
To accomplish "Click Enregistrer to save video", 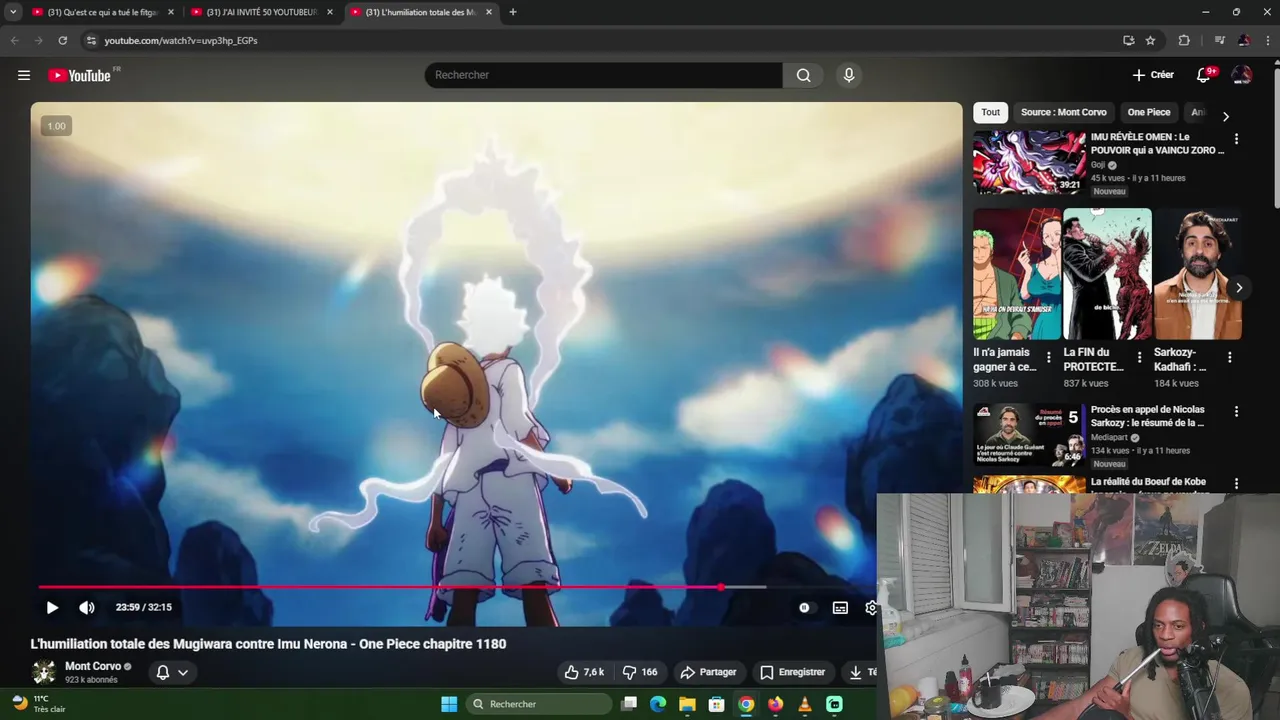I will pyautogui.click(x=792, y=672).
